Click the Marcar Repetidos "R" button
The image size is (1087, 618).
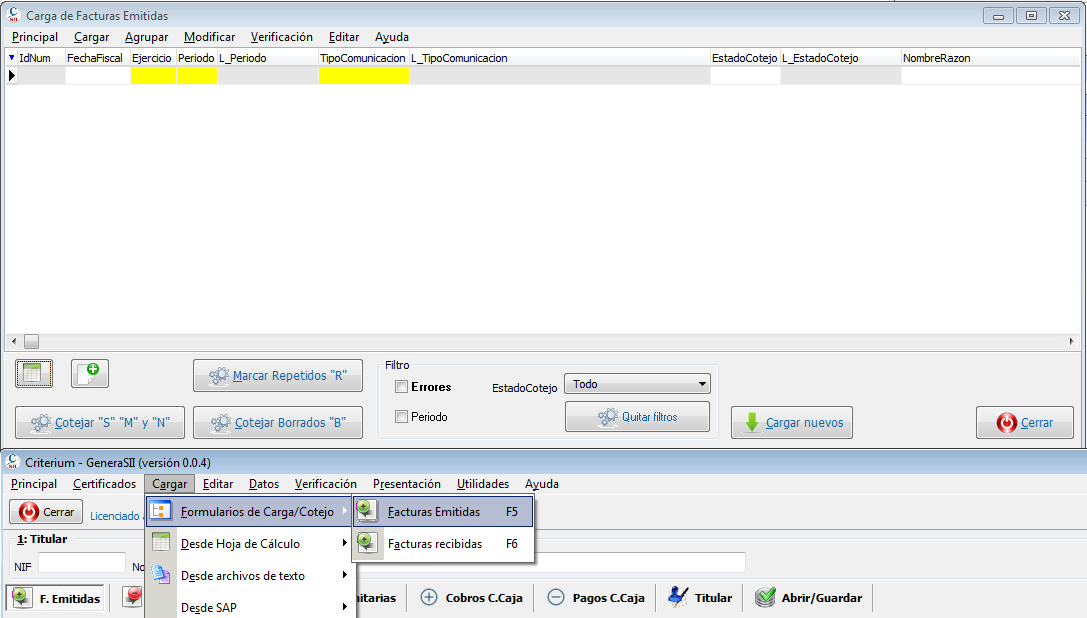click(x=278, y=375)
